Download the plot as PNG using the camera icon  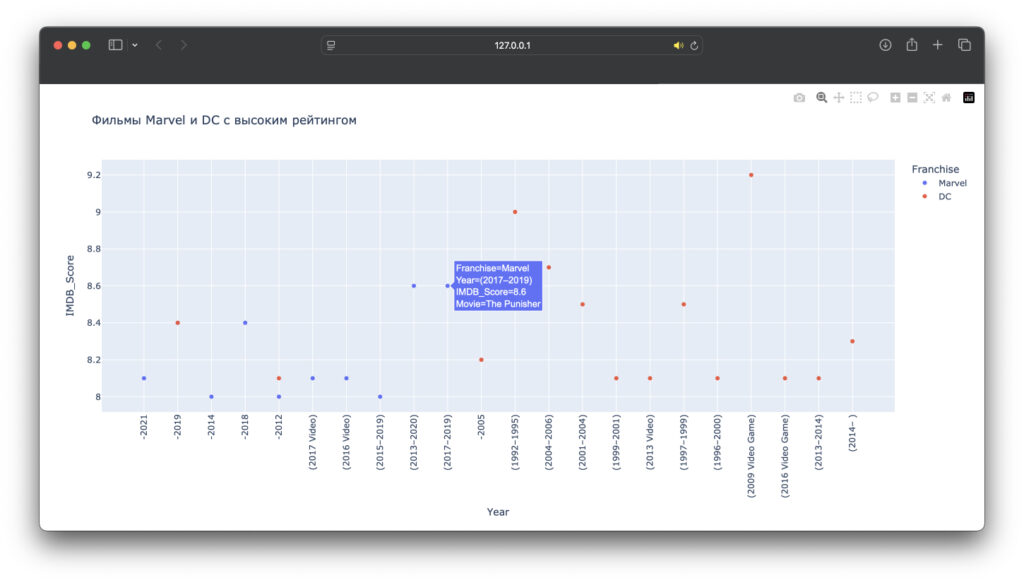pos(799,98)
